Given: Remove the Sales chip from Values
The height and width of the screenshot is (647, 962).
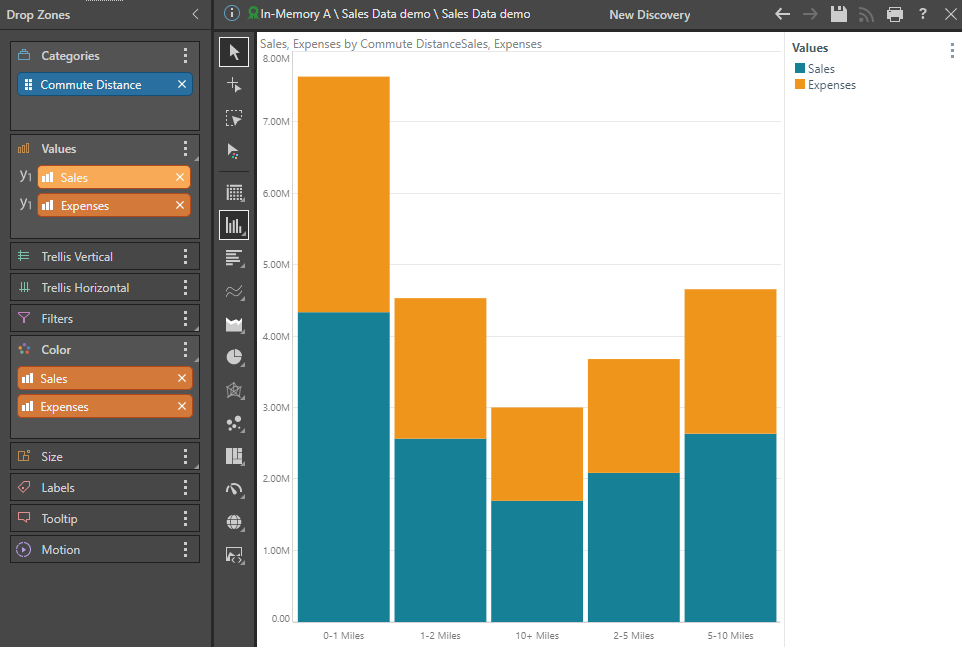Looking at the screenshot, I should [x=180, y=177].
